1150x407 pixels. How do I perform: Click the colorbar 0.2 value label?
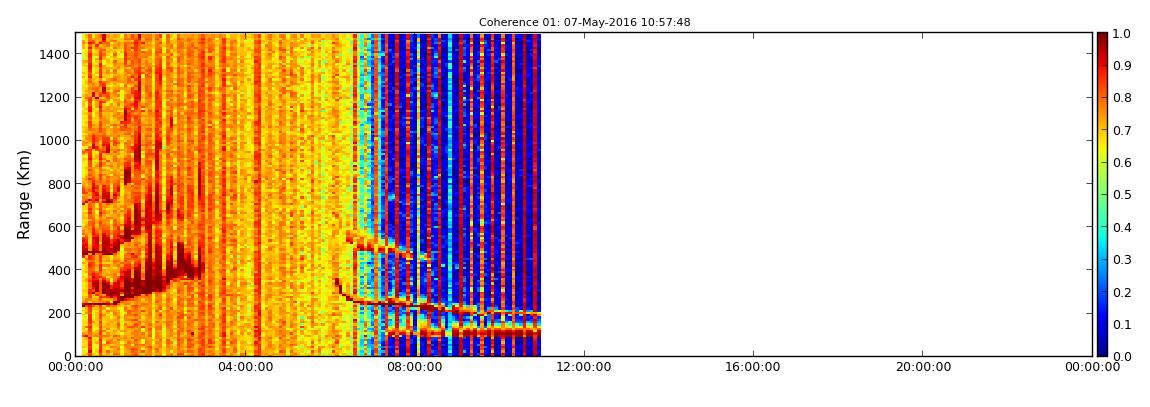(1124, 292)
